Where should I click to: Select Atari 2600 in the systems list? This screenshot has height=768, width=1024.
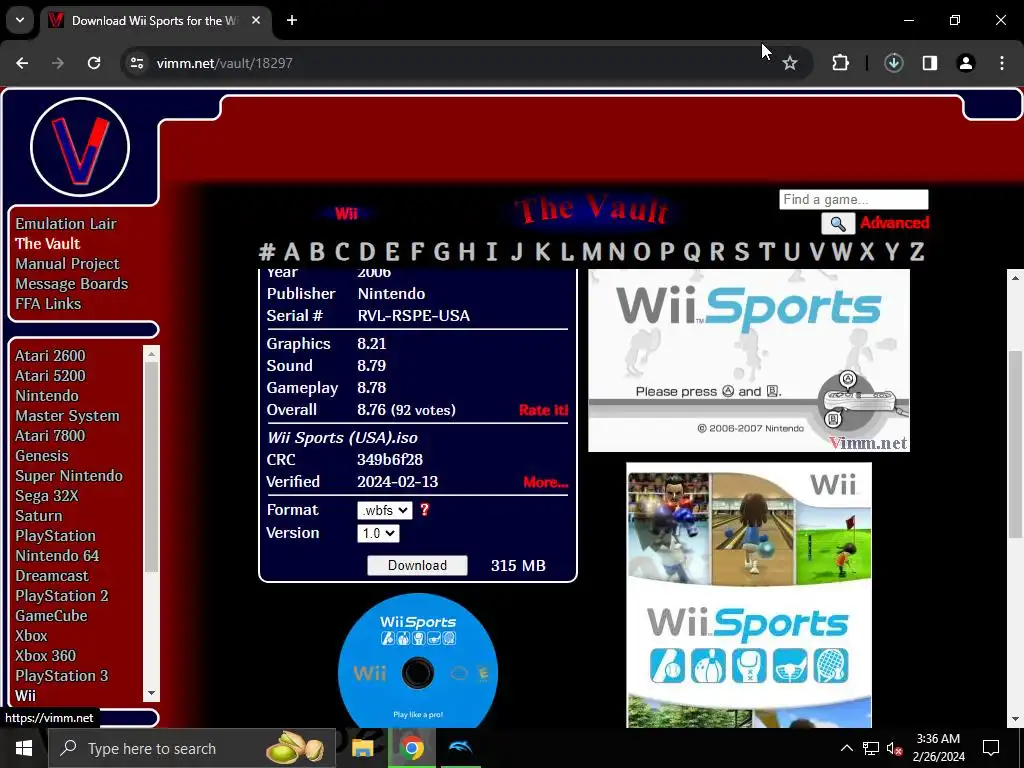[50, 356]
